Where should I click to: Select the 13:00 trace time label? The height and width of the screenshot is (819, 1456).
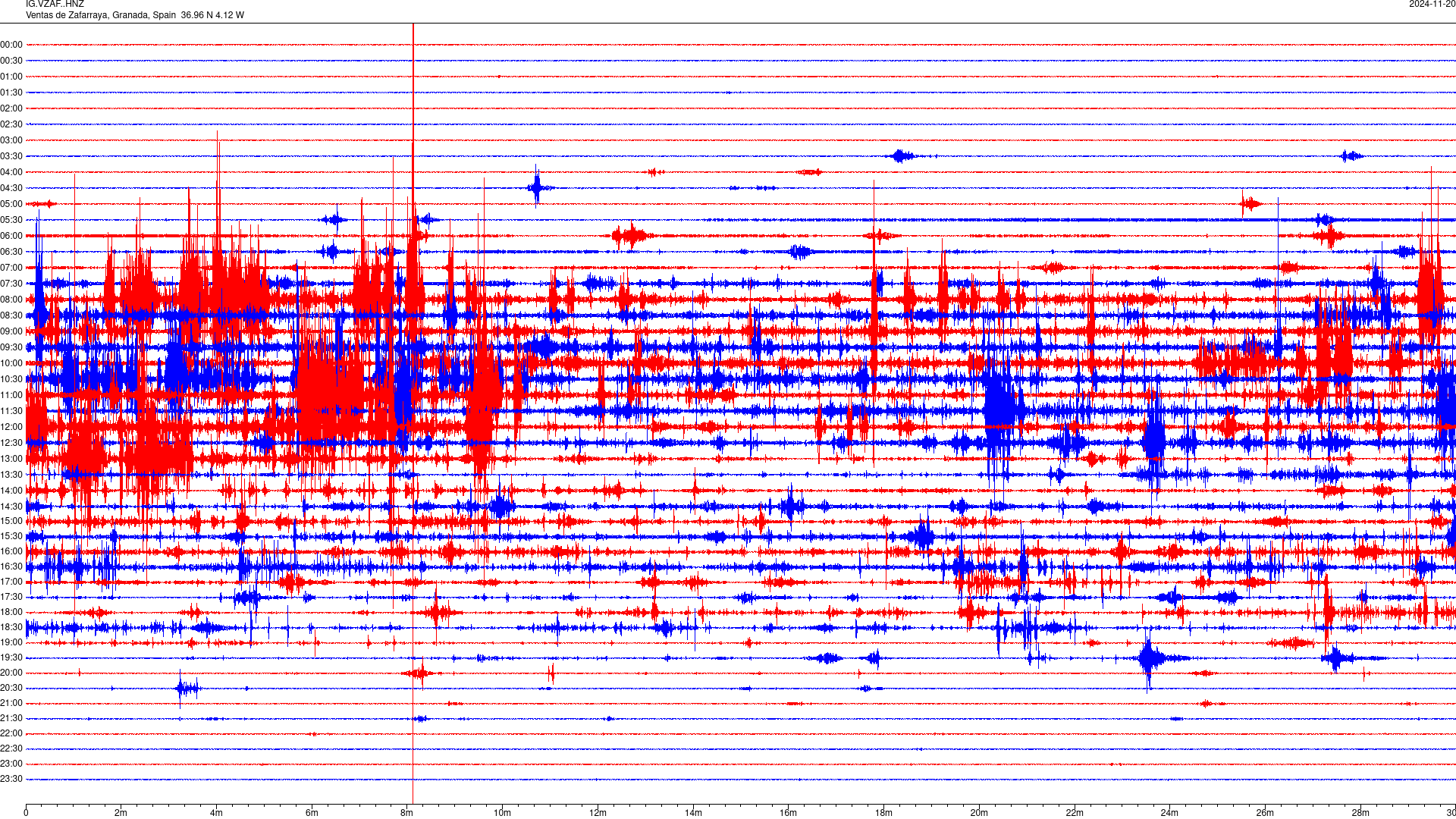(x=11, y=459)
